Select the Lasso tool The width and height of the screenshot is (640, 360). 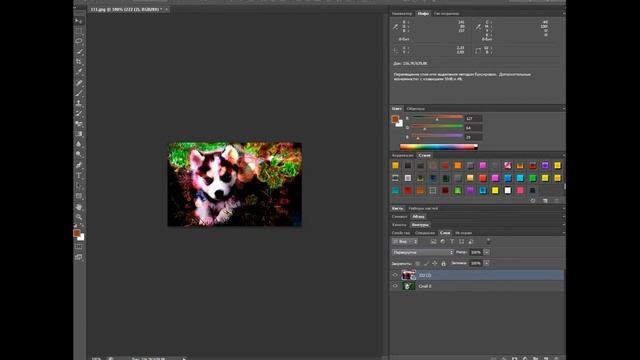tap(79, 41)
